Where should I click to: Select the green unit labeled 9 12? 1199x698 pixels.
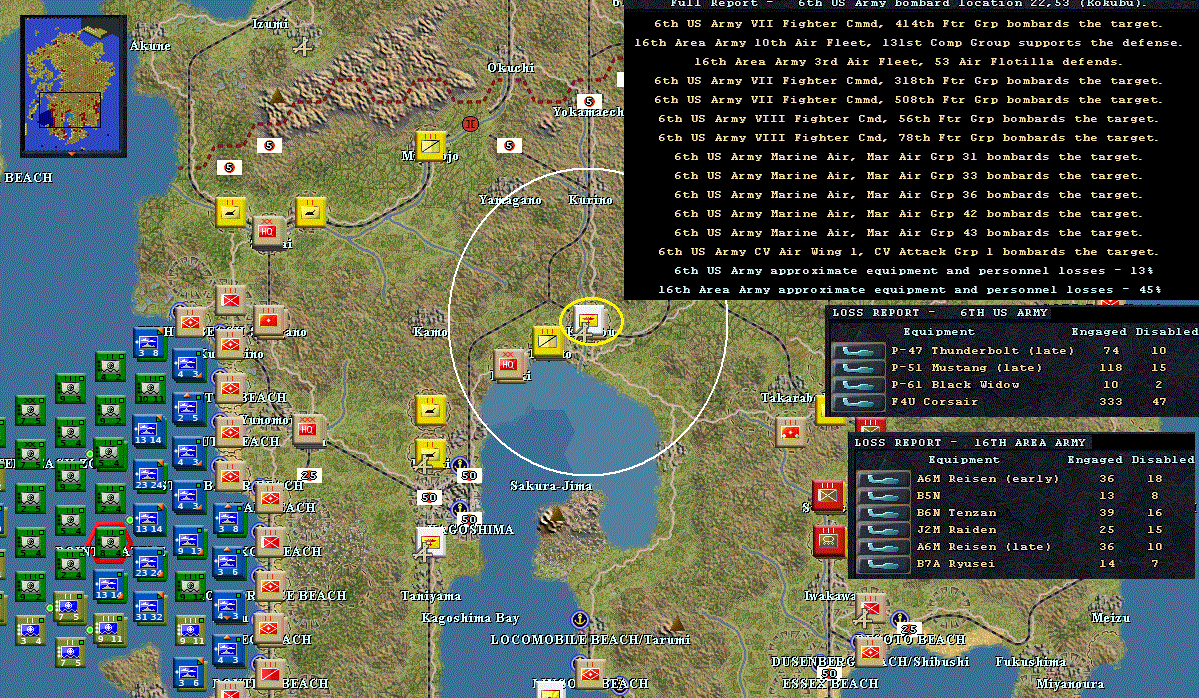(x=190, y=587)
